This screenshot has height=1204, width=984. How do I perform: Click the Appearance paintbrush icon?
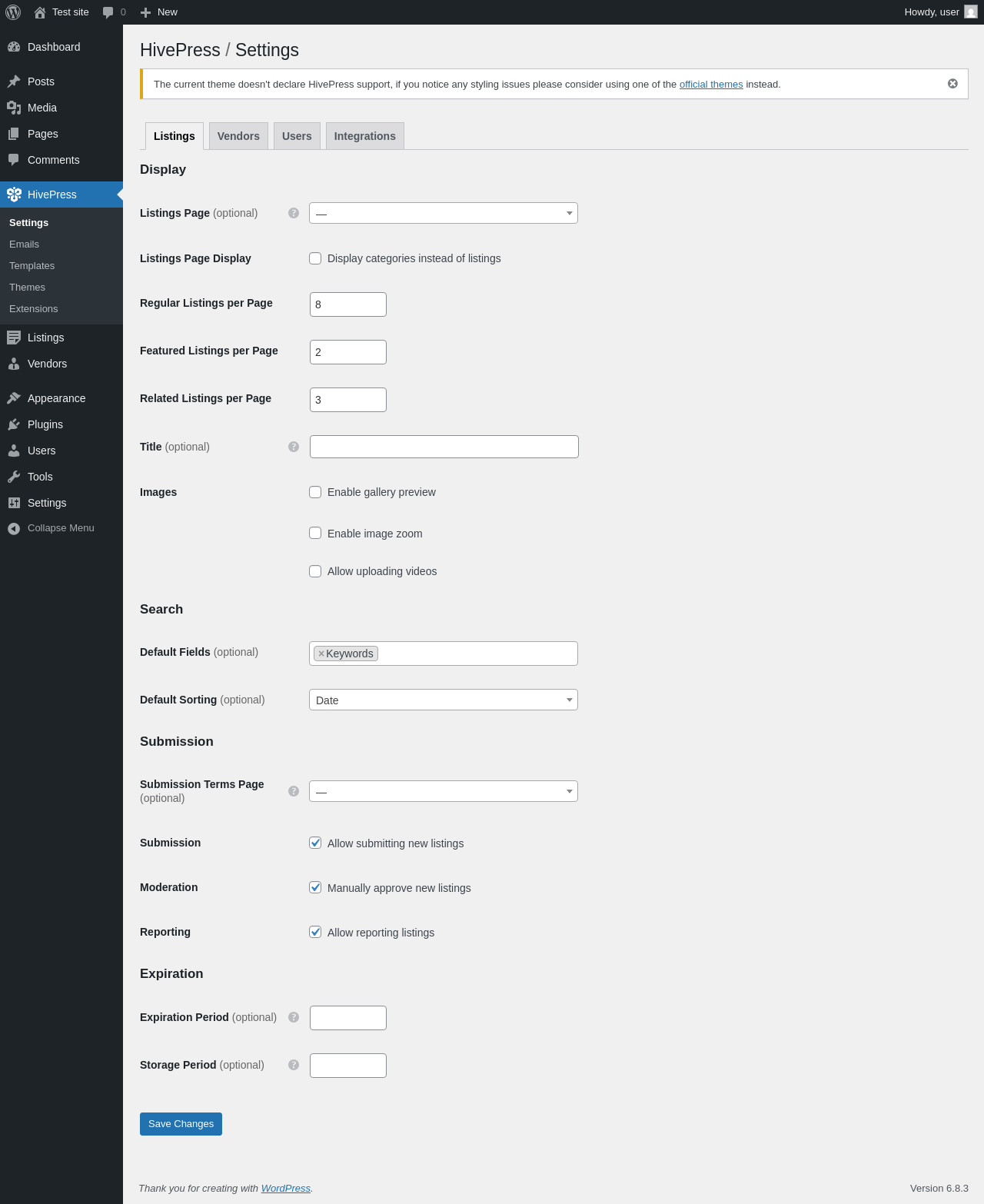tap(14, 398)
